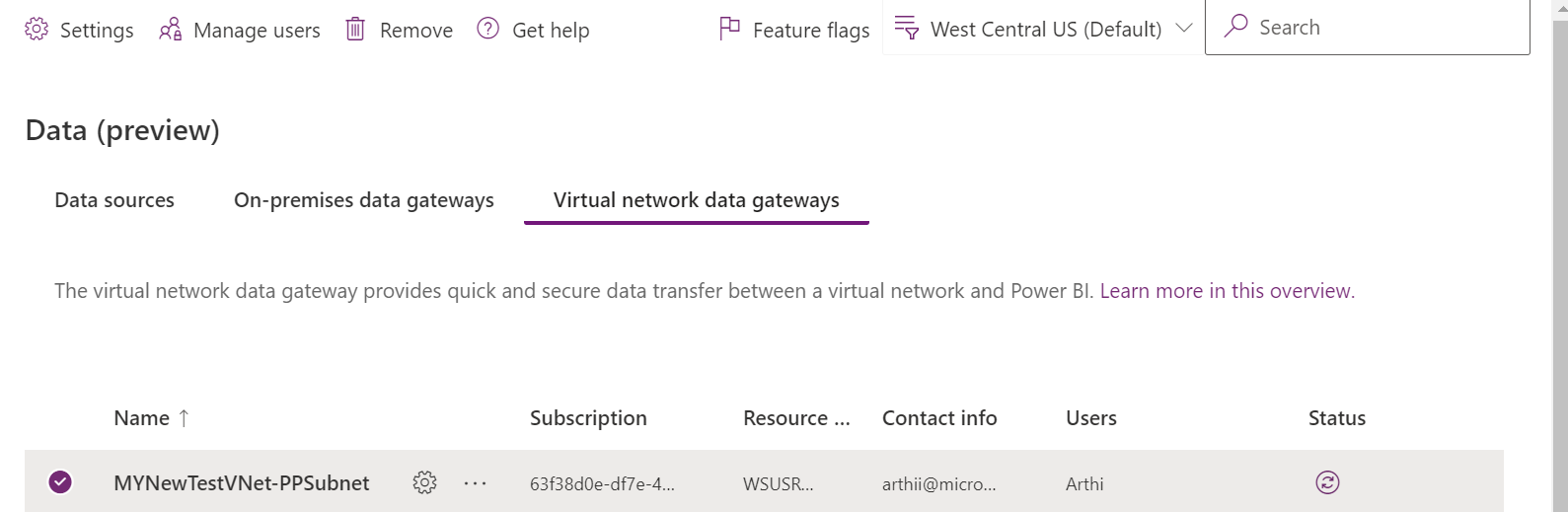Click the Settings gear icon in toolbar
Screen dimensions: 1568x512
click(x=37, y=30)
